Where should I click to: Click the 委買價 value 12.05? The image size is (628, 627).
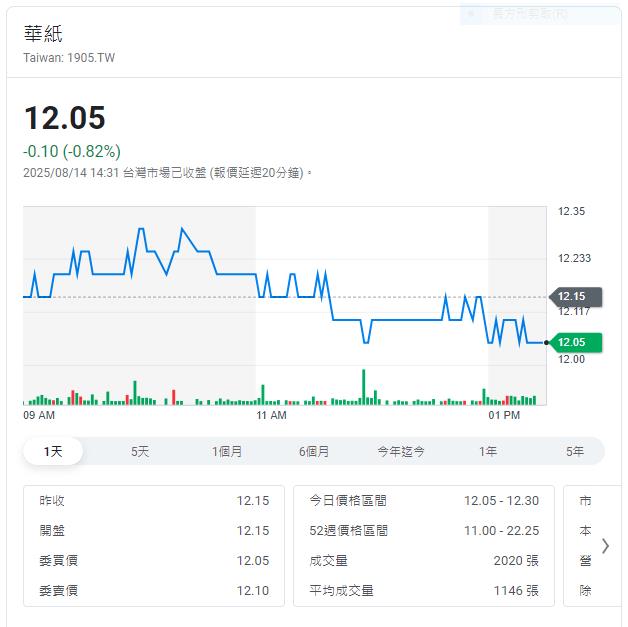[253, 561]
